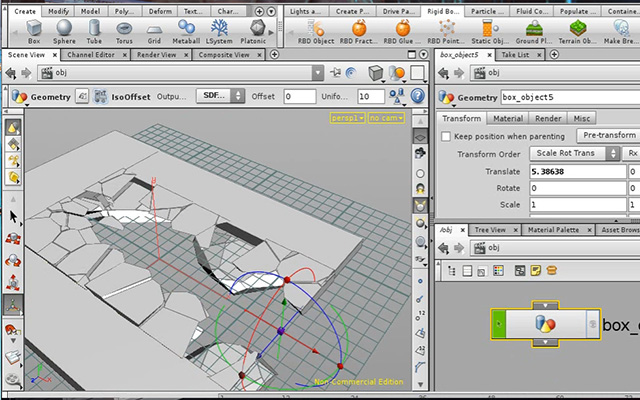Screen dimensions: 640x400
Task: Open the persp1 viewport menu
Action: (347, 118)
